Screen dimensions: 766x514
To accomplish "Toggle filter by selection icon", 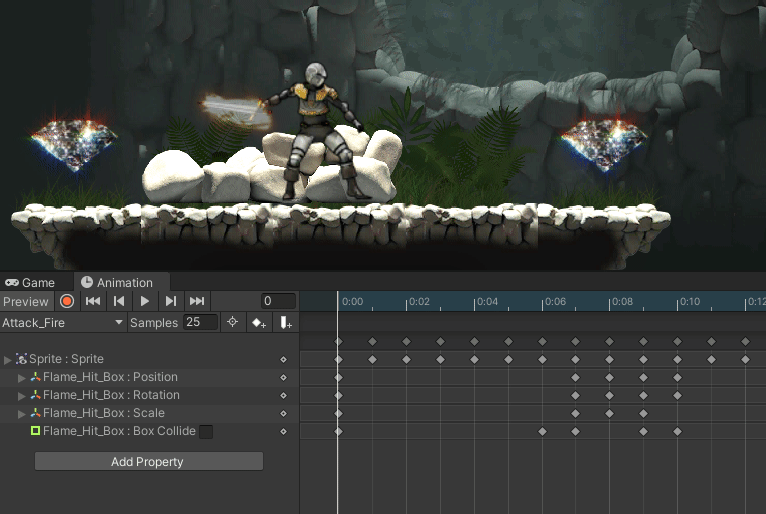I will (233, 322).
